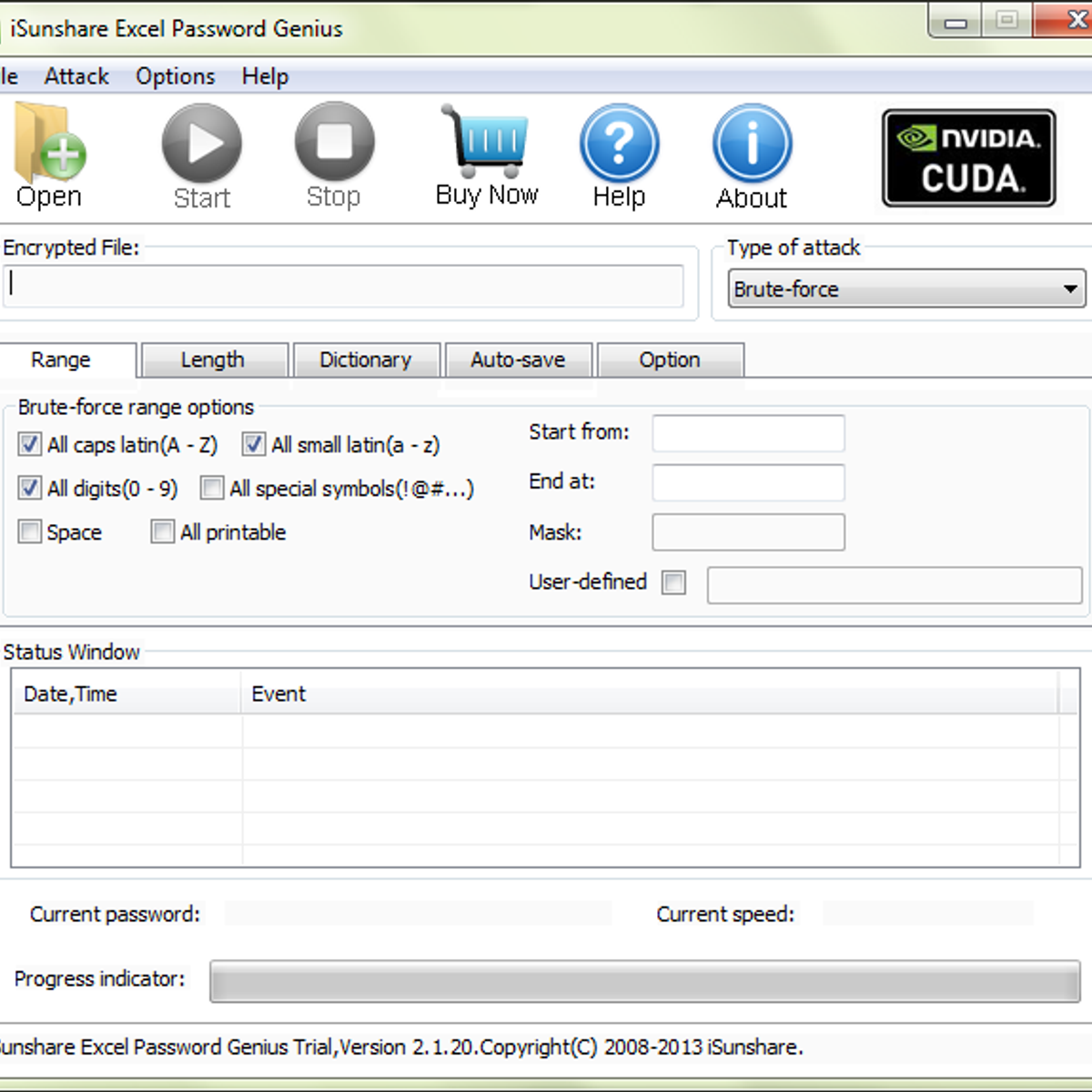Click the status bar version text

click(402, 1047)
